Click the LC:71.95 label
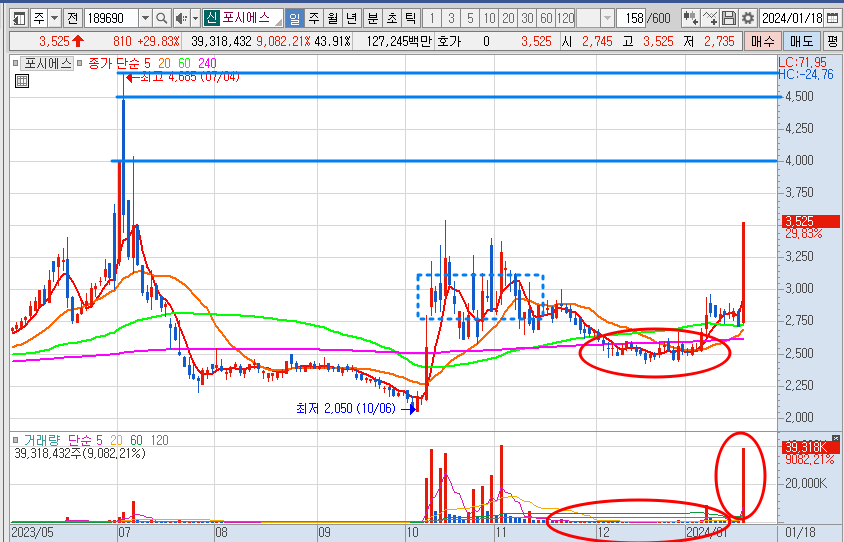The image size is (844, 542). click(803, 62)
